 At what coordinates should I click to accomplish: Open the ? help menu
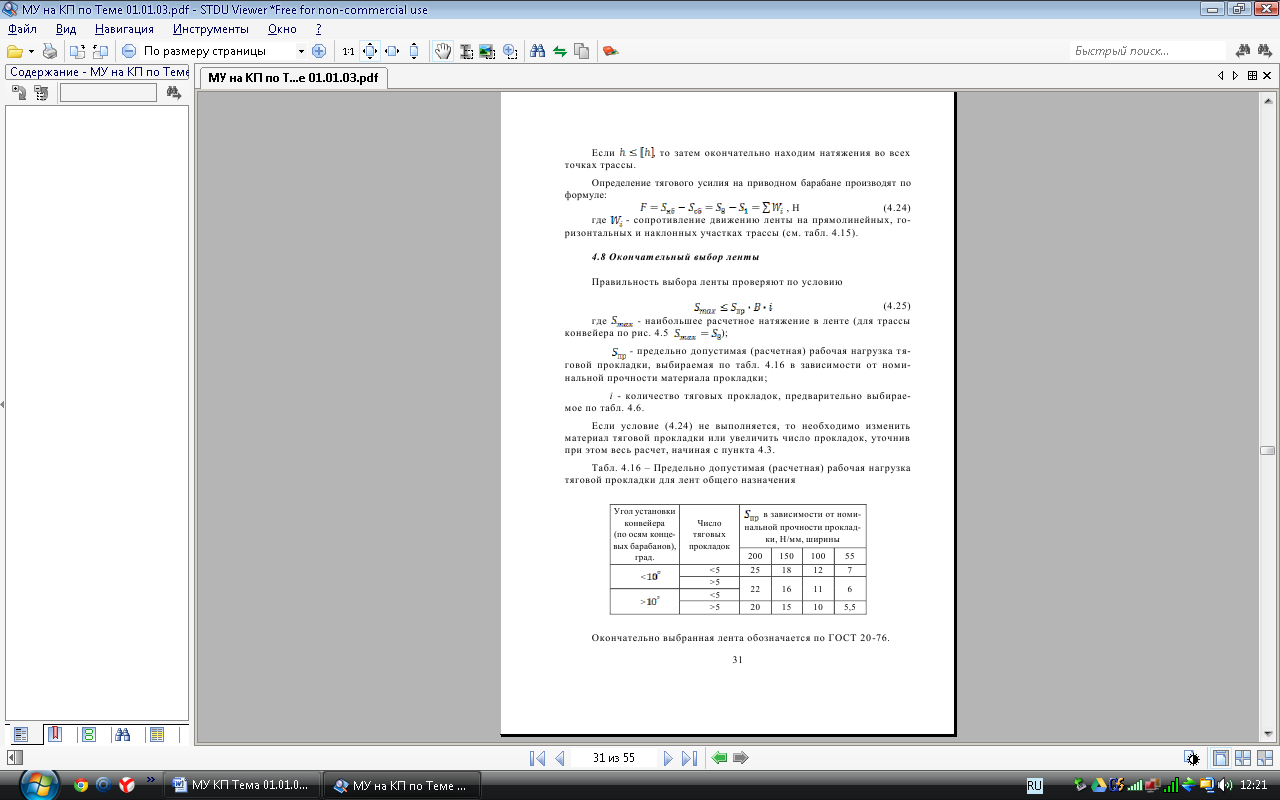319,29
